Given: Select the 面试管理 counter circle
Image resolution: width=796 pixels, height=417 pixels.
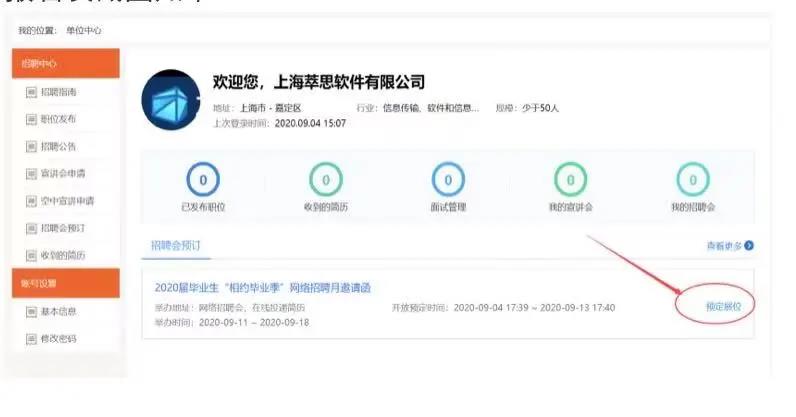Looking at the screenshot, I should click(448, 181).
